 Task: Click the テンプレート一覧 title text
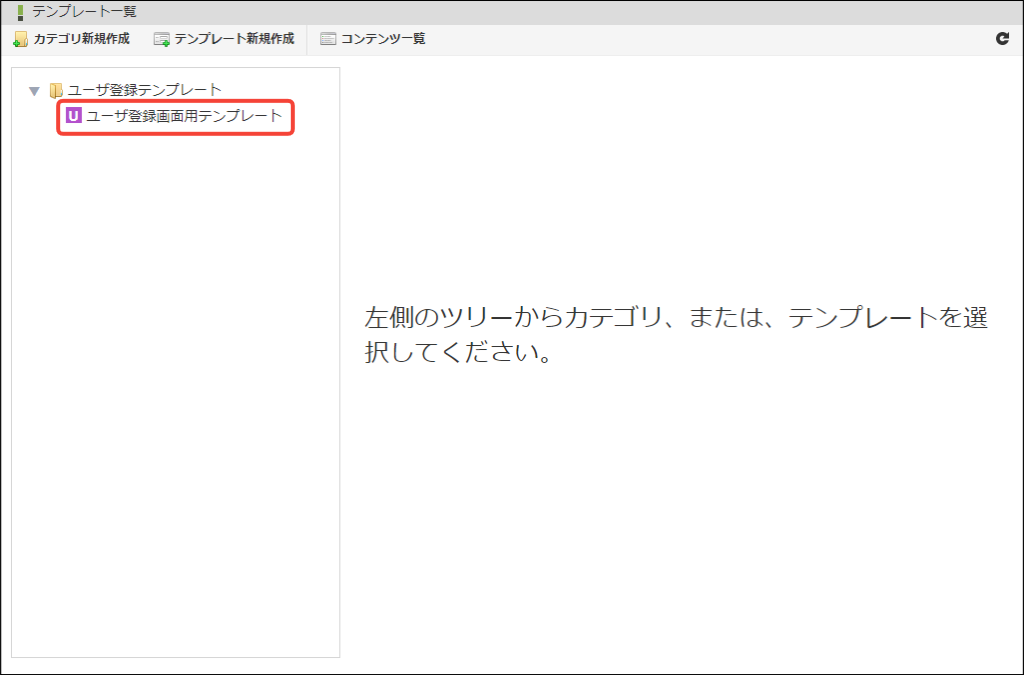tap(84, 12)
